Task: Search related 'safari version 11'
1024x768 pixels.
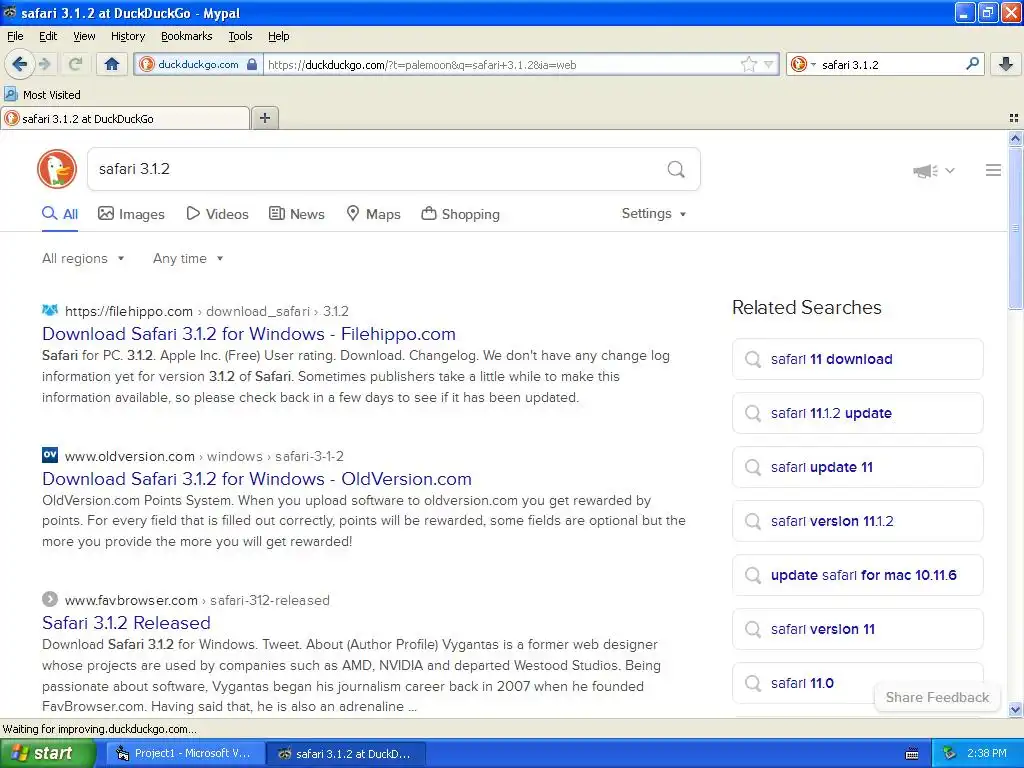Action: (x=857, y=629)
